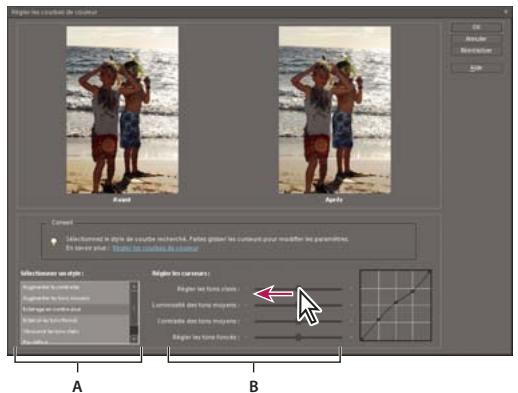Click the Luminosité des tons moyens slider
Image resolution: width=518 pixels, height=393 pixels.
(298, 305)
